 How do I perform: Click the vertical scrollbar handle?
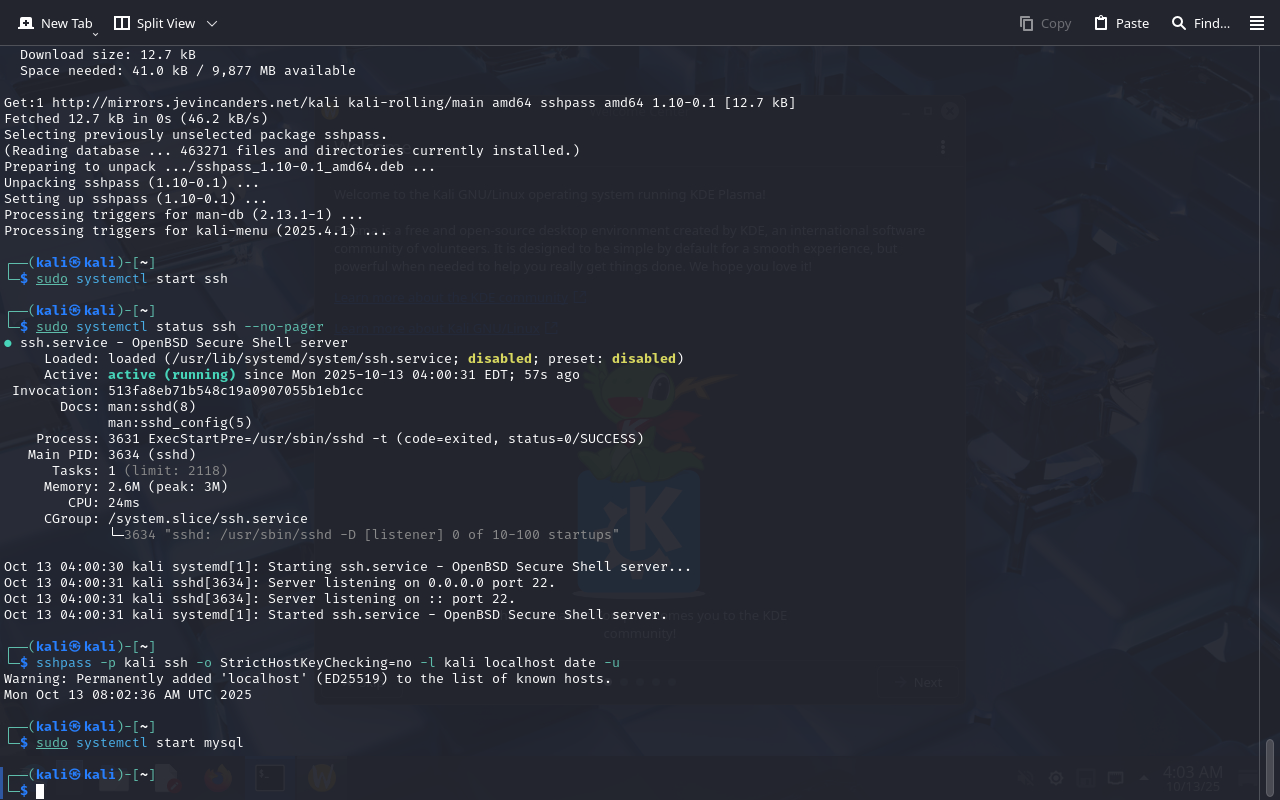[x=1270, y=768]
